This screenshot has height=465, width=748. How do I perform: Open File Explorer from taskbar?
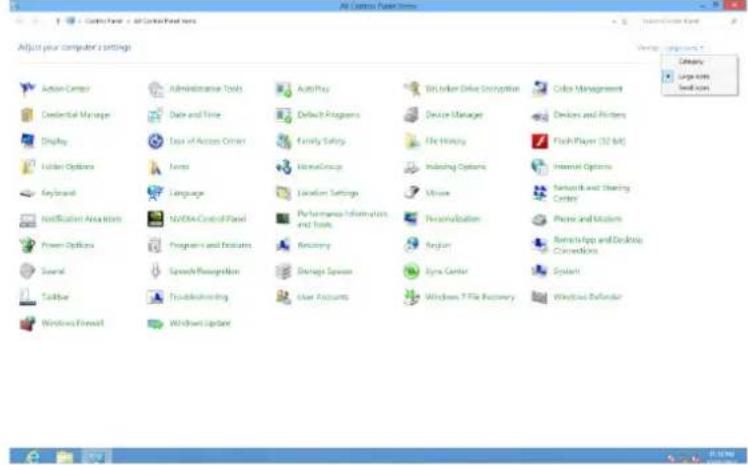64,456
